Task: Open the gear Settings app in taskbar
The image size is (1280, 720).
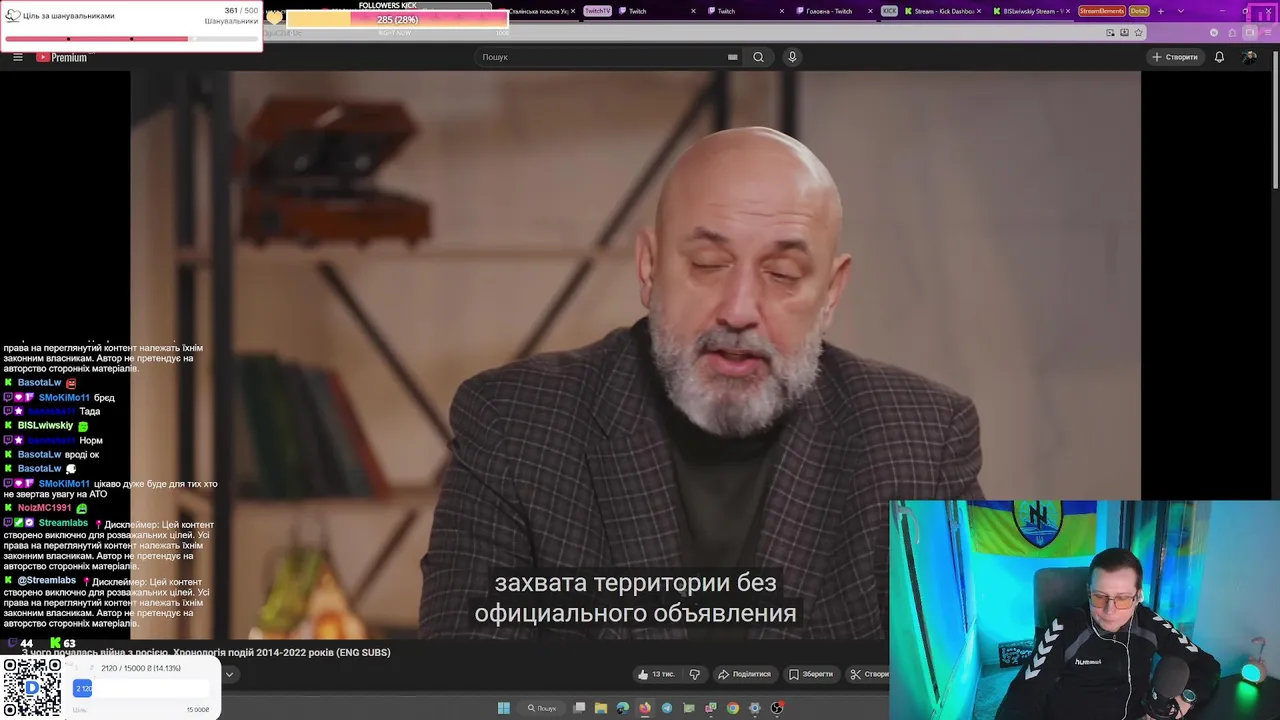Action: pos(755,708)
